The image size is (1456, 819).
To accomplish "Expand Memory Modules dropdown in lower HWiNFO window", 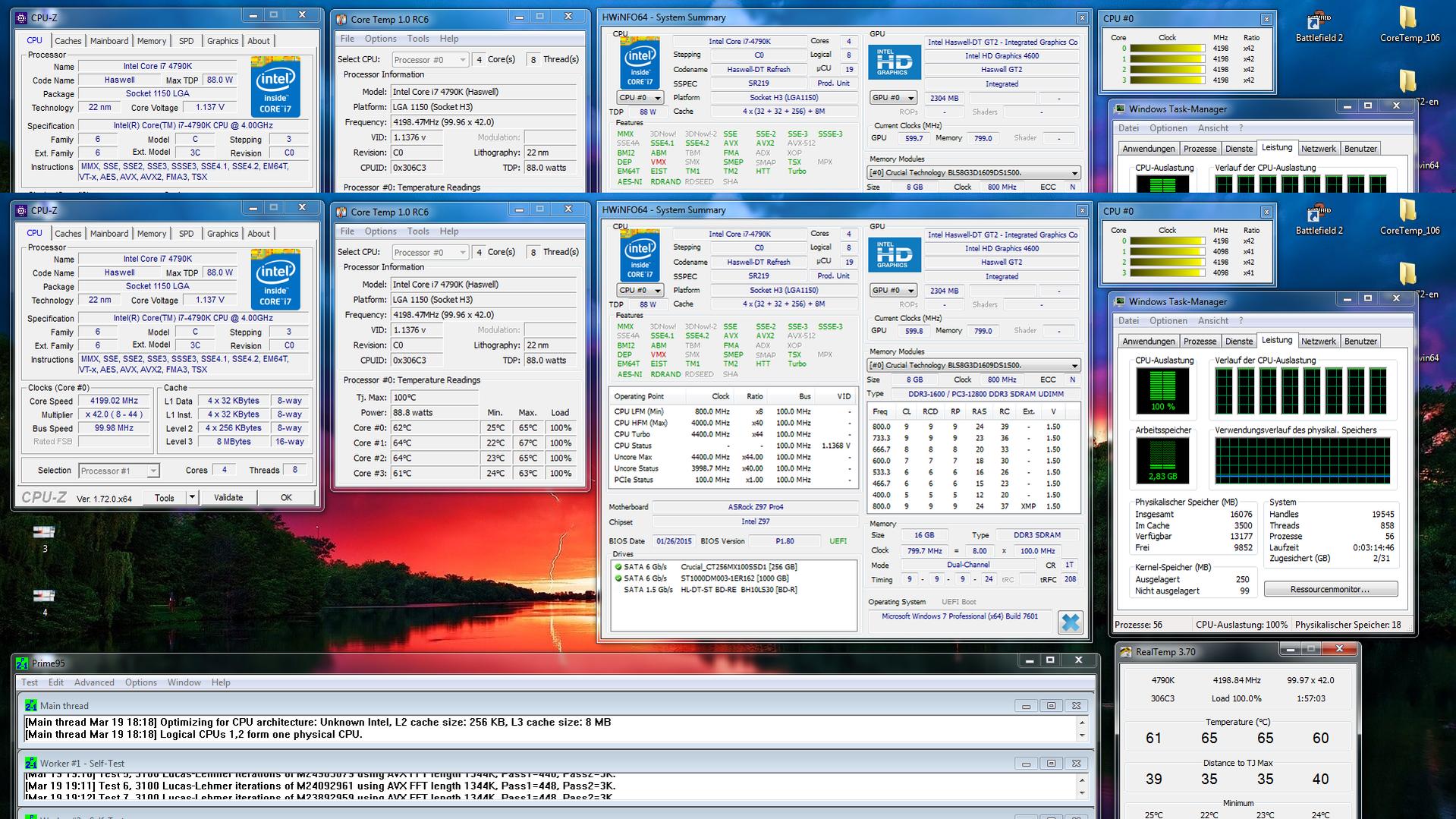I will click(x=973, y=365).
